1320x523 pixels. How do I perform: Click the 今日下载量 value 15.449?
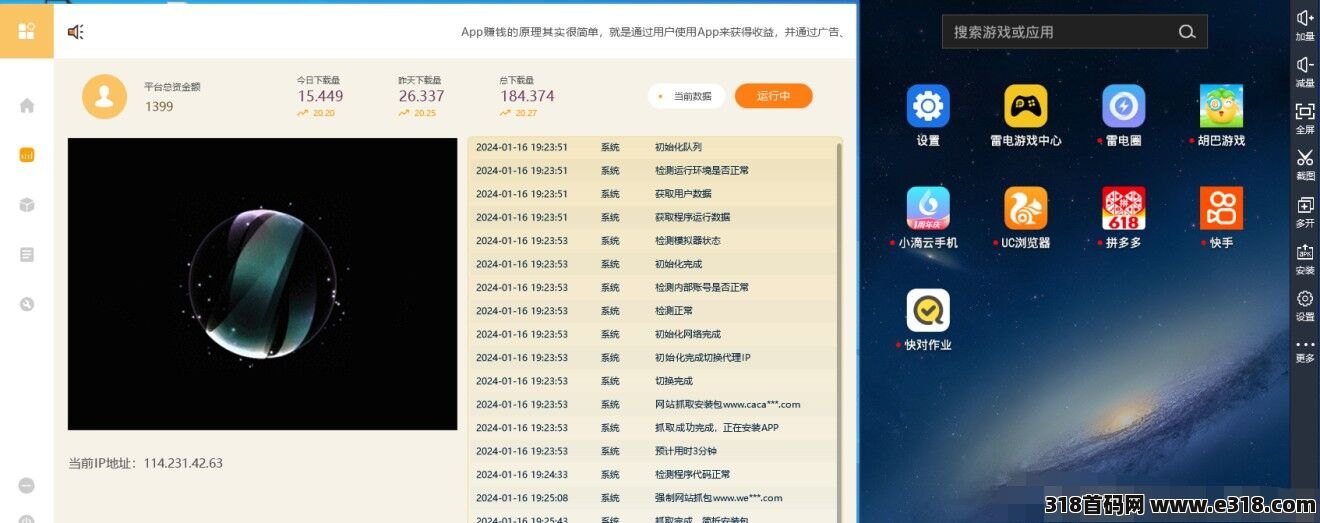pyautogui.click(x=320, y=96)
